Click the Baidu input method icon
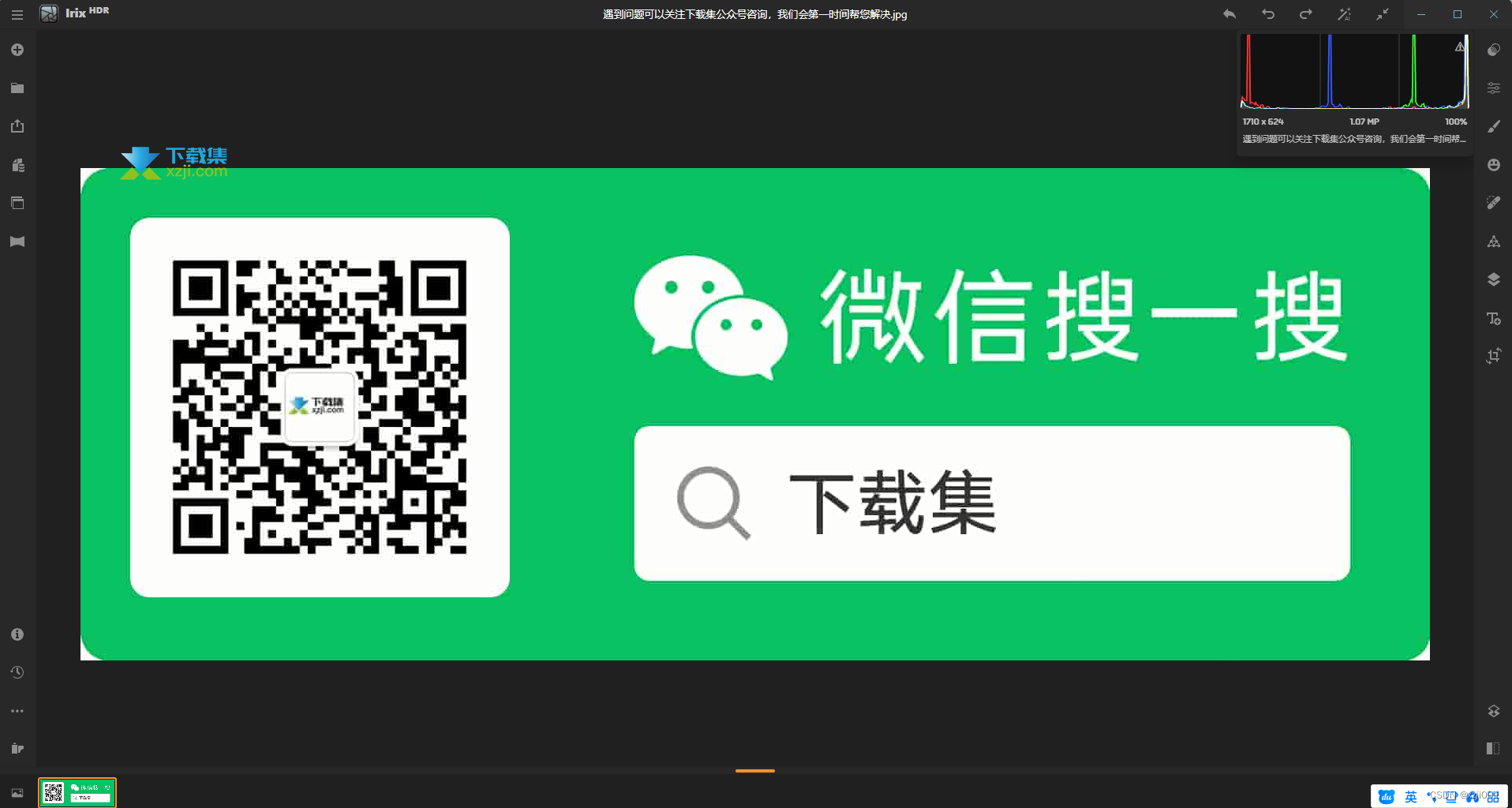The image size is (1512, 808). point(1387,797)
